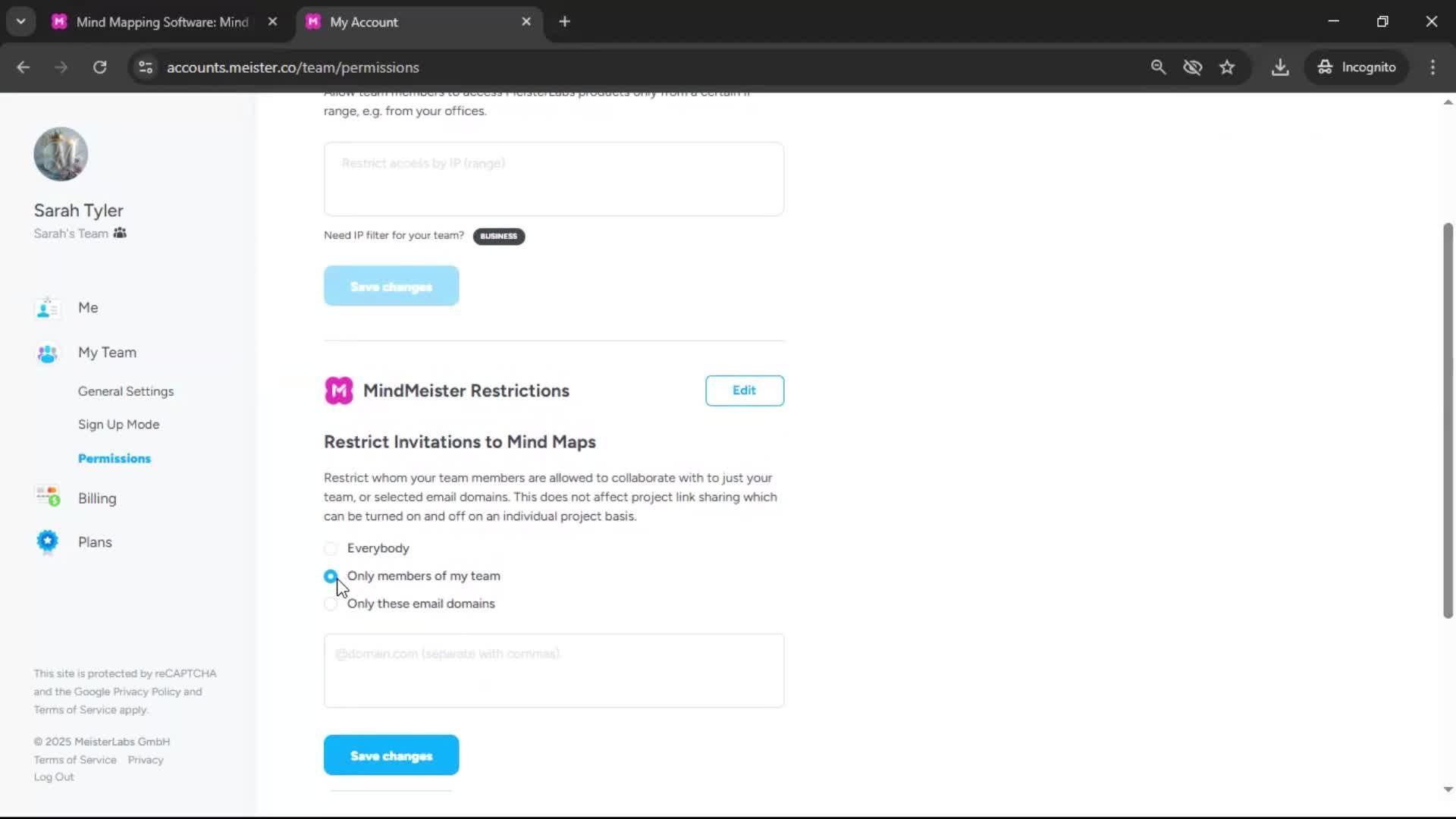Open the Terms of Service link

pyautogui.click(x=75, y=760)
